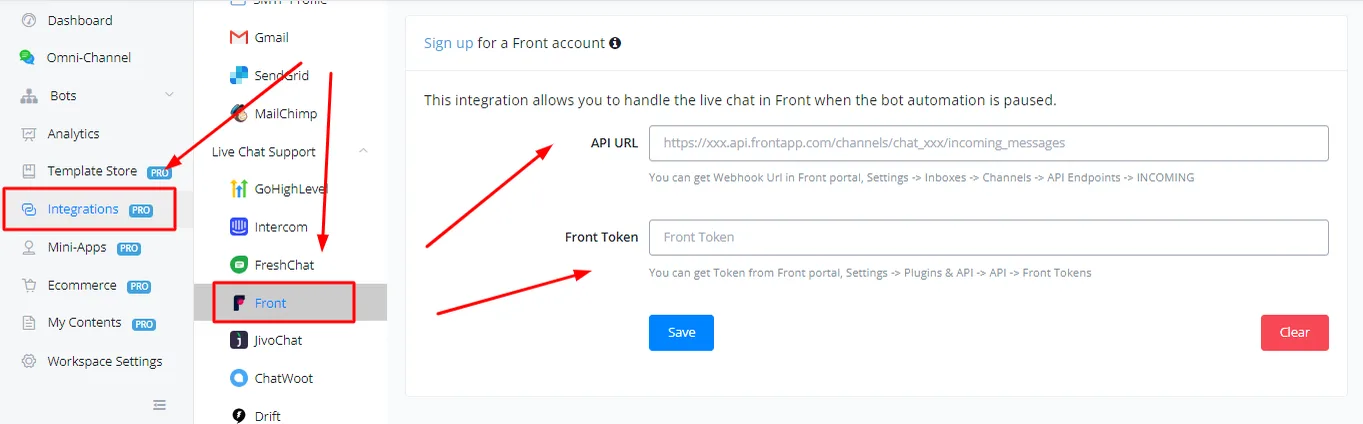The width and height of the screenshot is (1363, 424).
Task: Pick the FreshChat green icon
Action: (238, 265)
